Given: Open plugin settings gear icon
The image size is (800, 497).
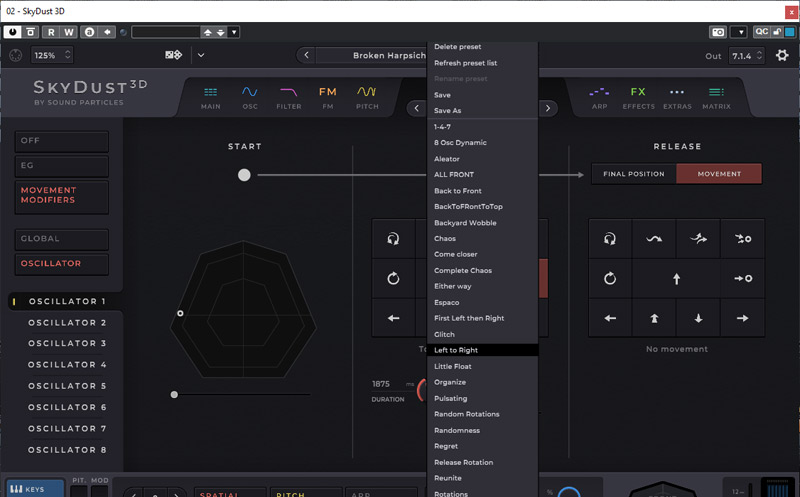Looking at the screenshot, I should (782, 55).
